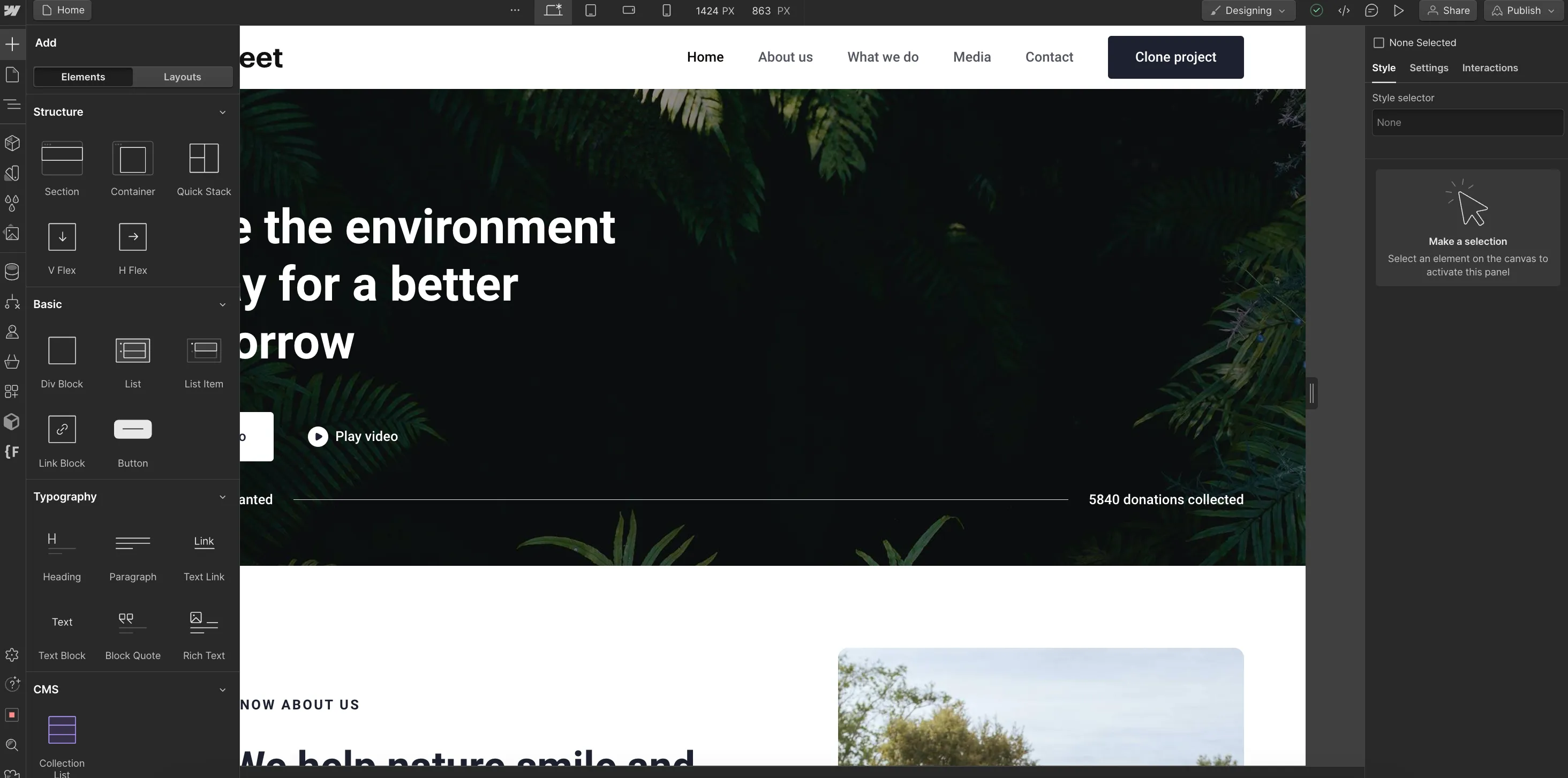Open the CMS database icon
Image resolution: width=1568 pixels, height=778 pixels.
click(x=12, y=272)
